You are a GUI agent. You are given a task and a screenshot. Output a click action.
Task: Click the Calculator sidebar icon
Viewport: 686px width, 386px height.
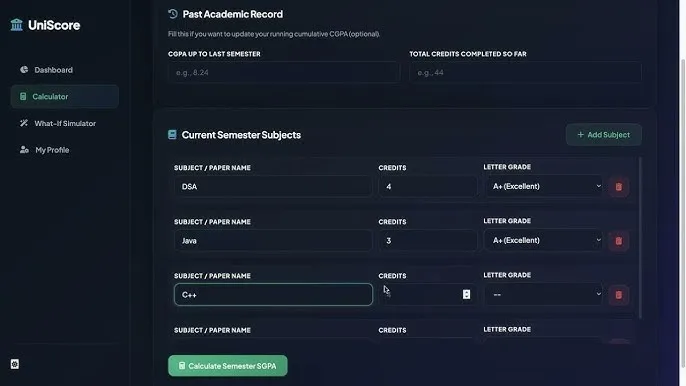[x=23, y=96]
